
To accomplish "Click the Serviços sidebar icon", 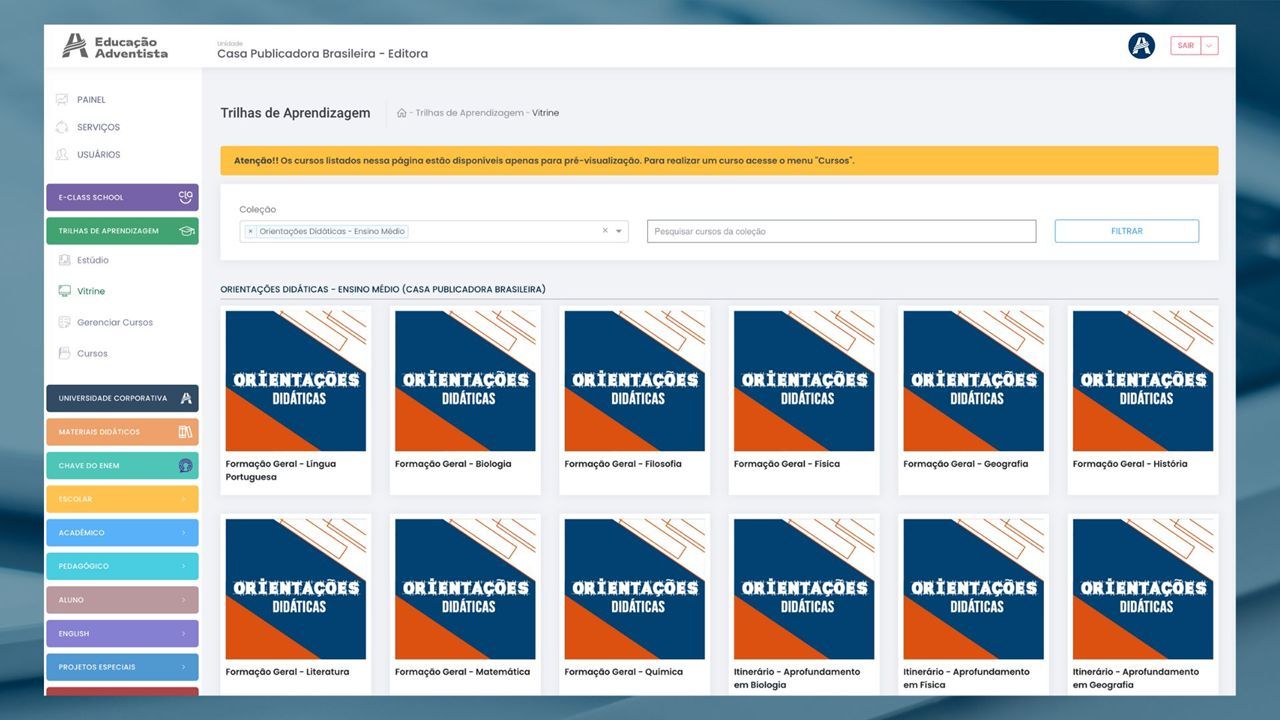I will (62, 127).
